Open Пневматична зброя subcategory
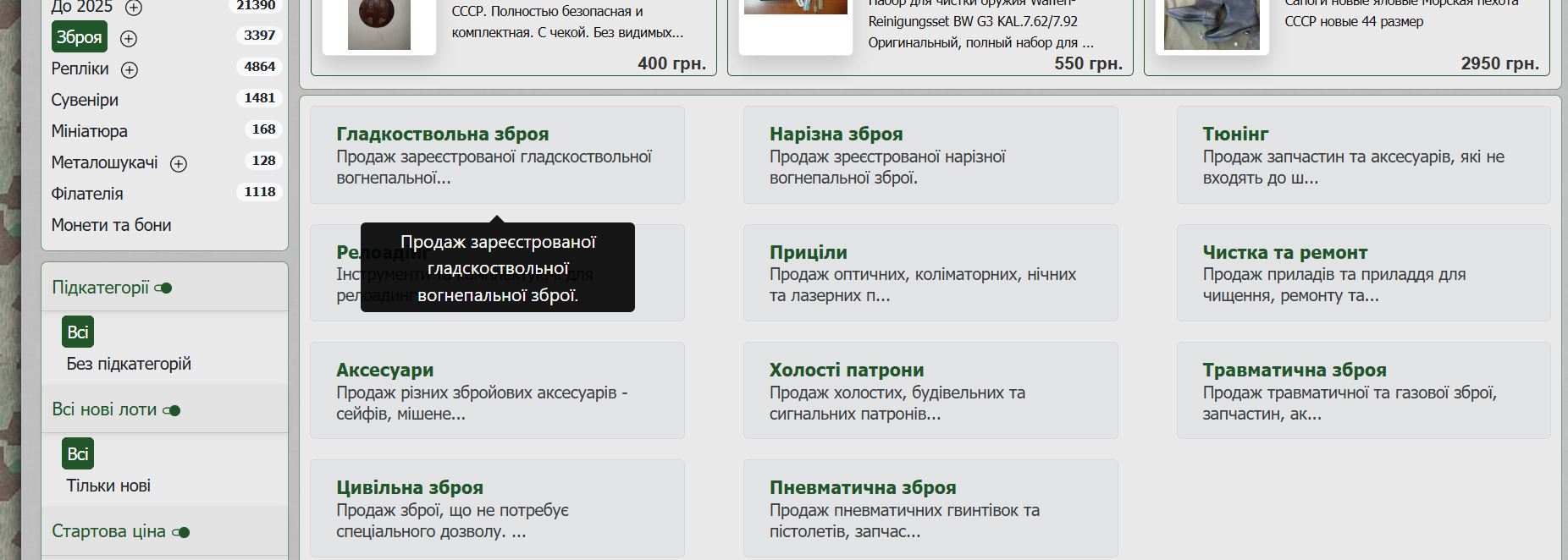This screenshot has width=1568, height=560. pos(863,487)
